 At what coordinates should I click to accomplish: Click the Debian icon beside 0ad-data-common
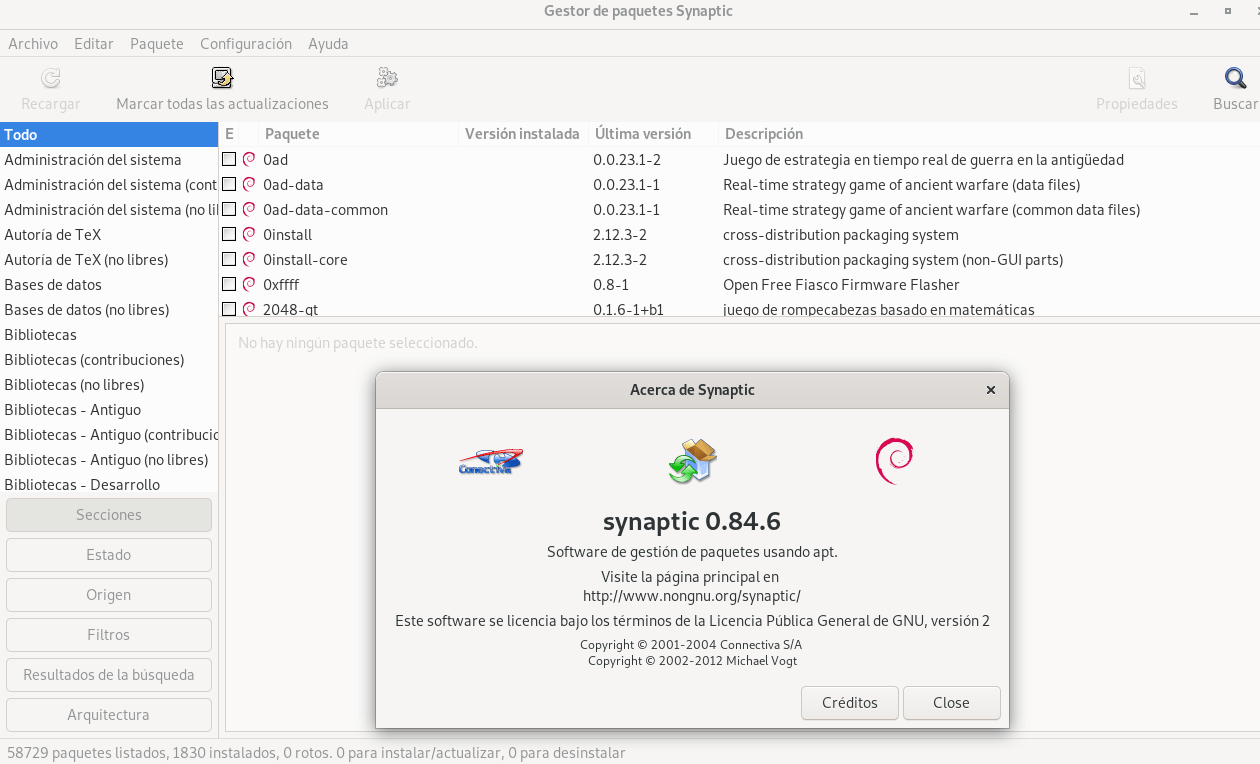249,210
